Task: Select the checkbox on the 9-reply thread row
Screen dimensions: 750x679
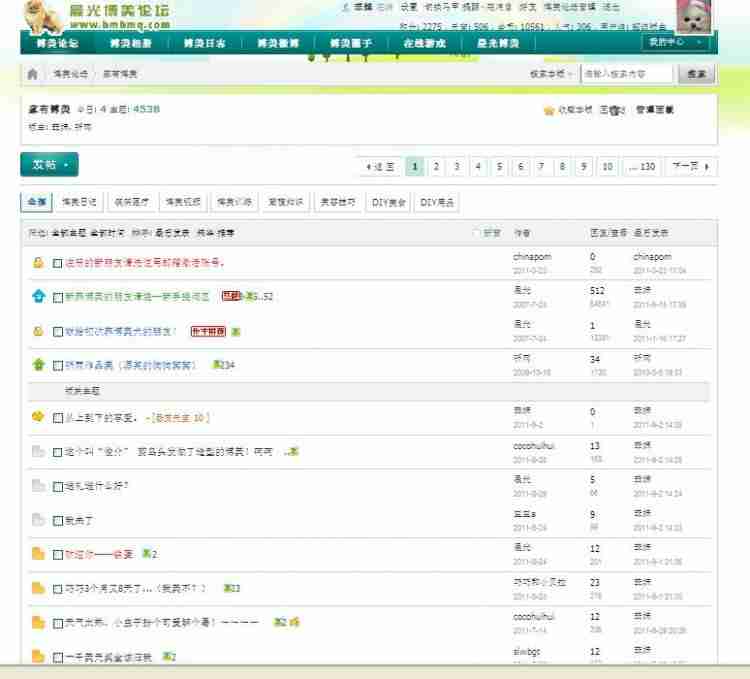Action: pos(58,520)
